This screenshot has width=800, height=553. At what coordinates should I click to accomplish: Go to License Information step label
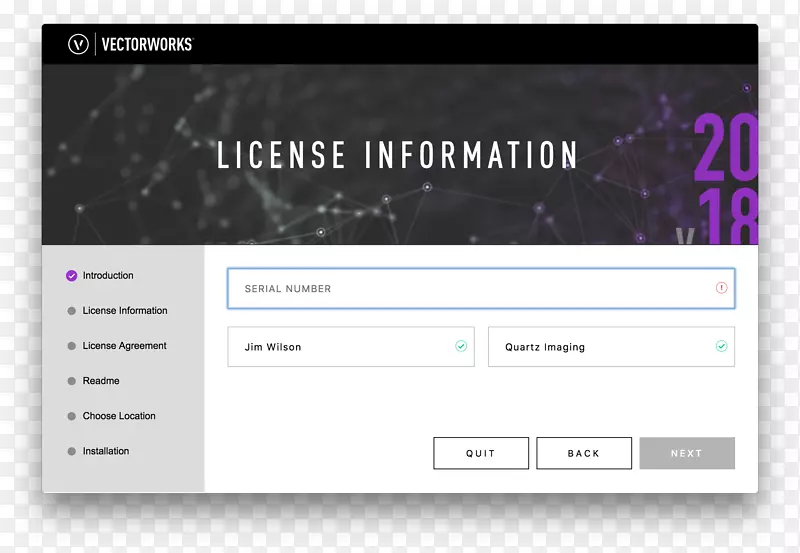[125, 311]
